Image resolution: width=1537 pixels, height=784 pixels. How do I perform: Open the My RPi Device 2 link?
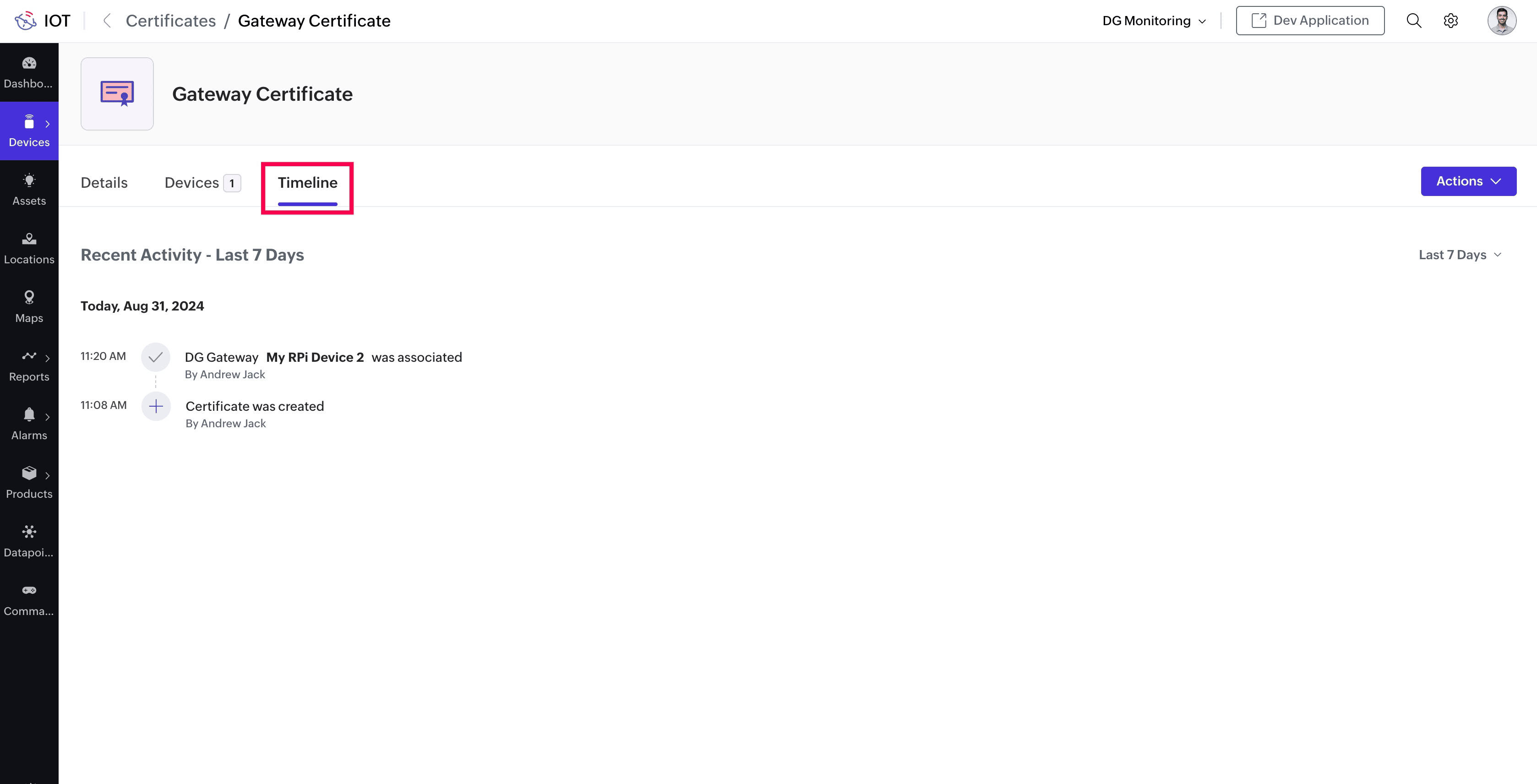point(315,357)
